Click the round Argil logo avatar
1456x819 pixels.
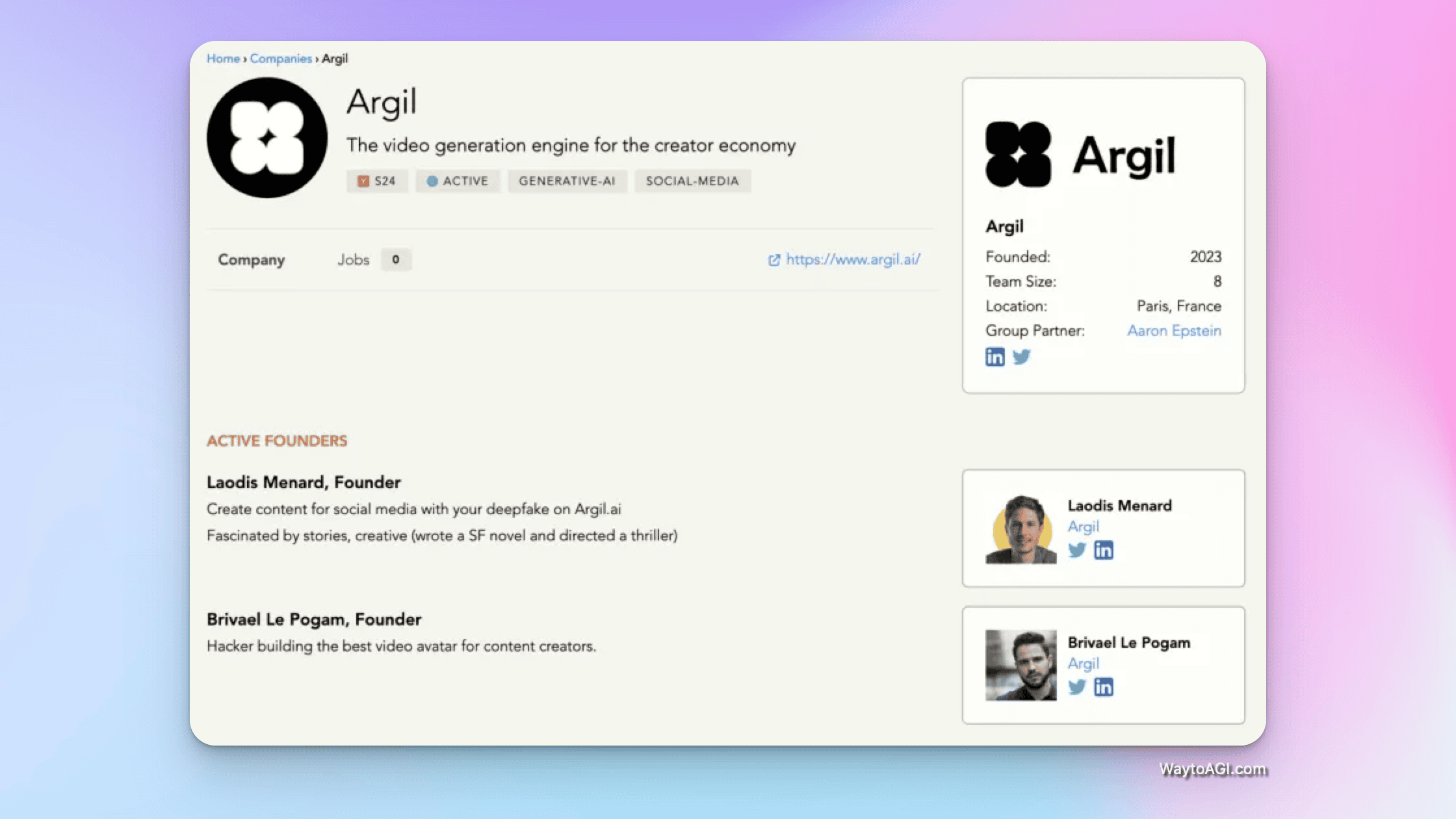[x=267, y=138]
